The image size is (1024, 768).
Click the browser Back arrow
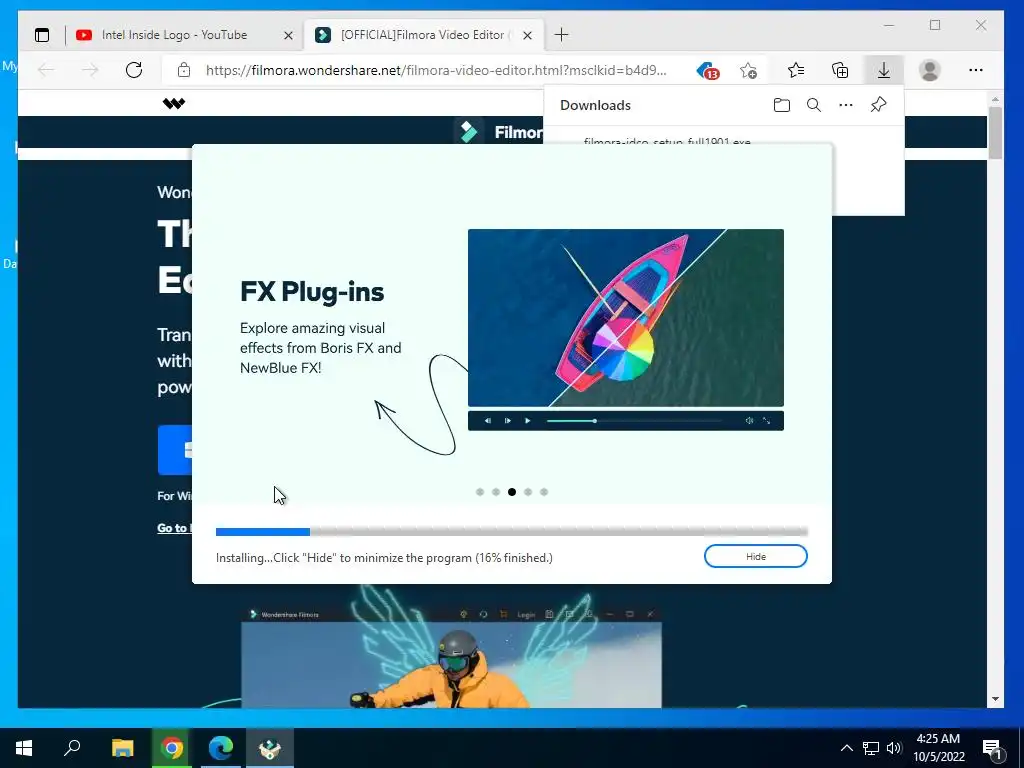pyautogui.click(x=46, y=70)
